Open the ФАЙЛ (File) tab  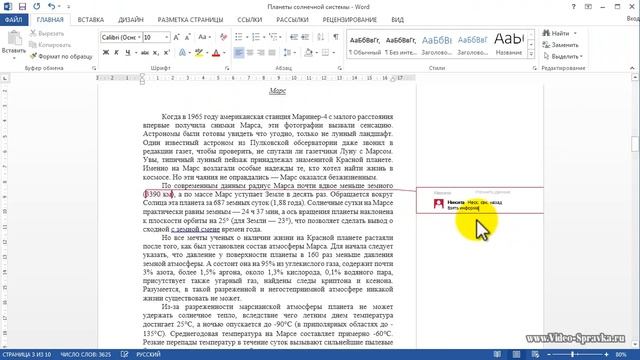(x=13, y=20)
